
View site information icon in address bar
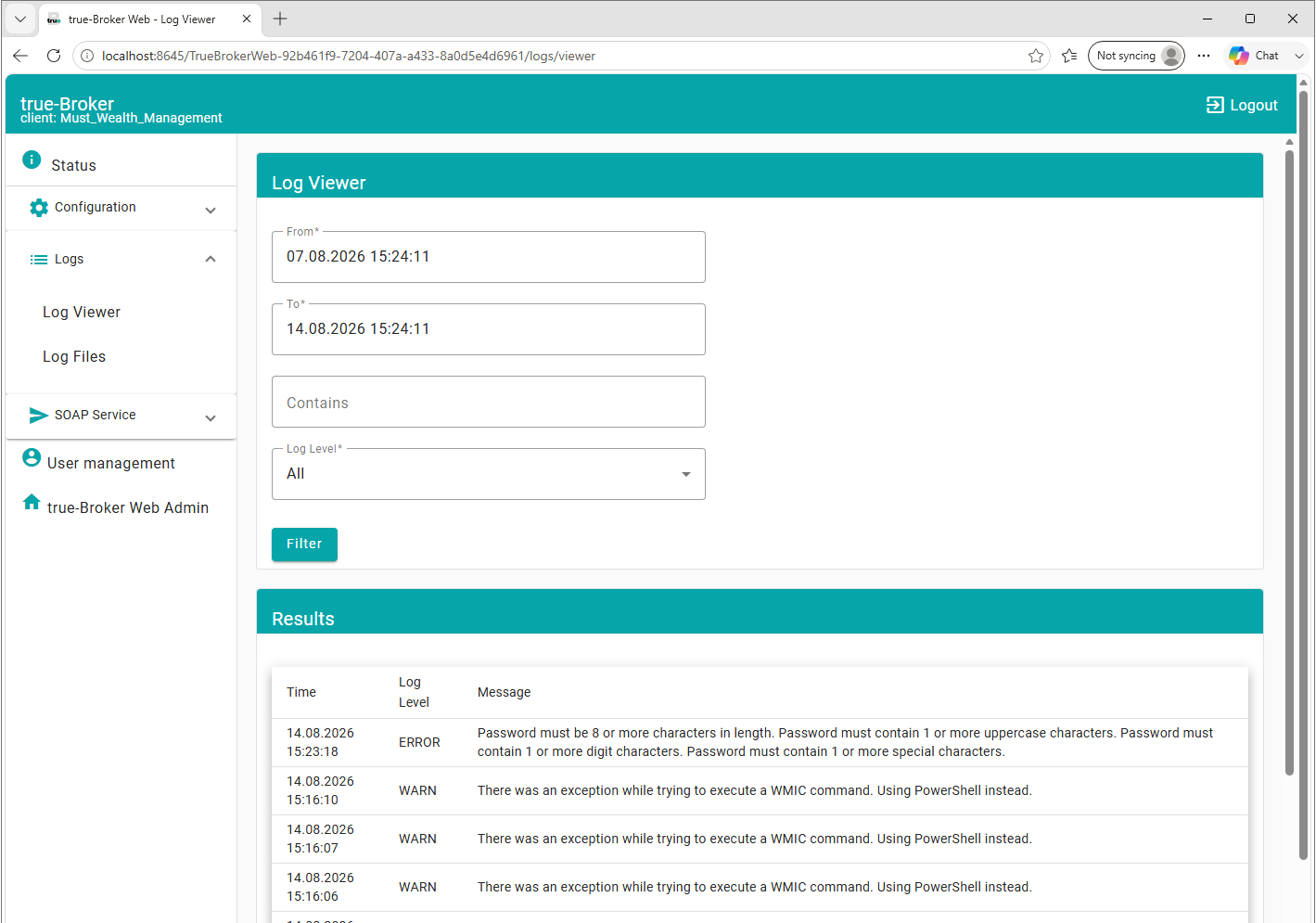(87, 56)
